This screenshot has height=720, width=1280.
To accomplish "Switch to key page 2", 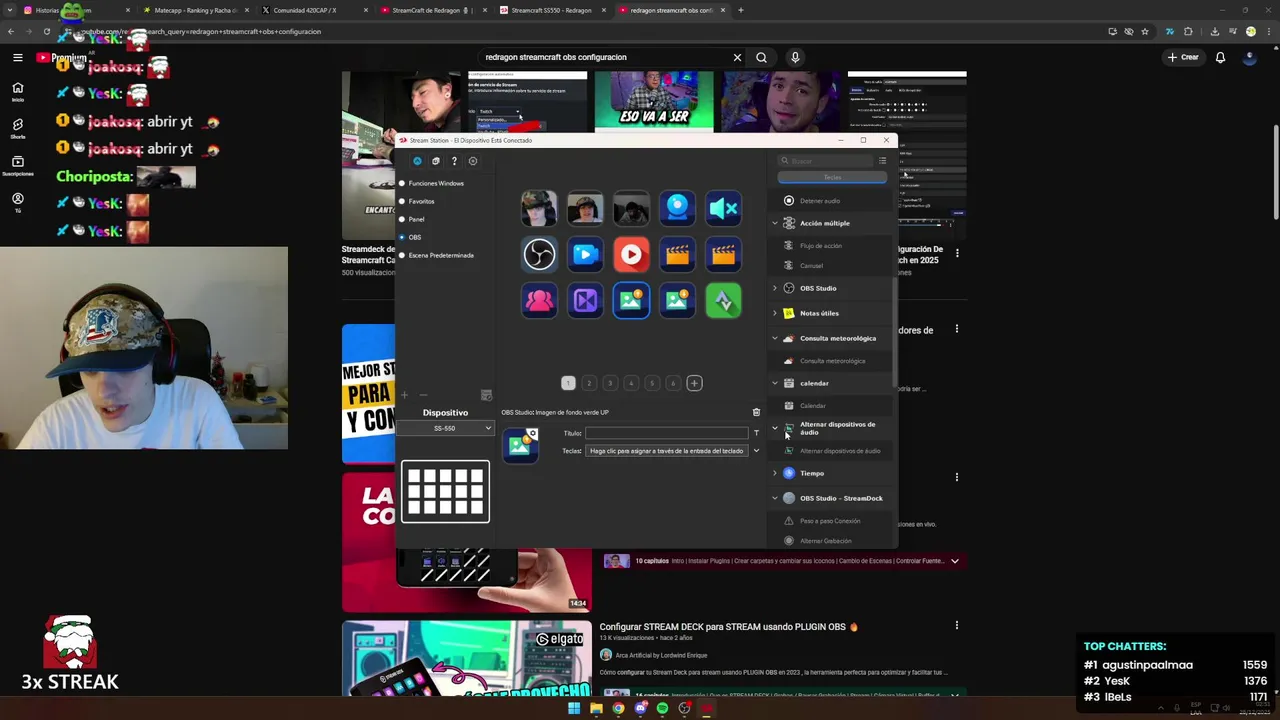I will pyautogui.click(x=589, y=383).
